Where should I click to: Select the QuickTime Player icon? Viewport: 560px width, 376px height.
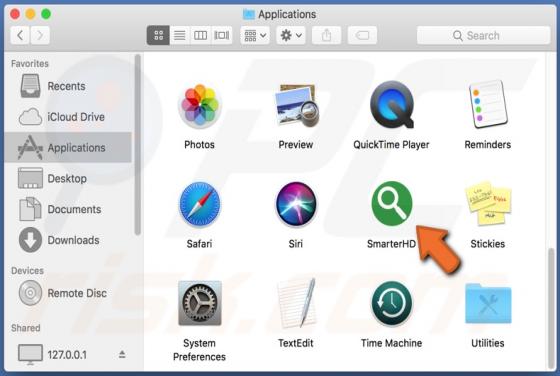tap(392, 105)
